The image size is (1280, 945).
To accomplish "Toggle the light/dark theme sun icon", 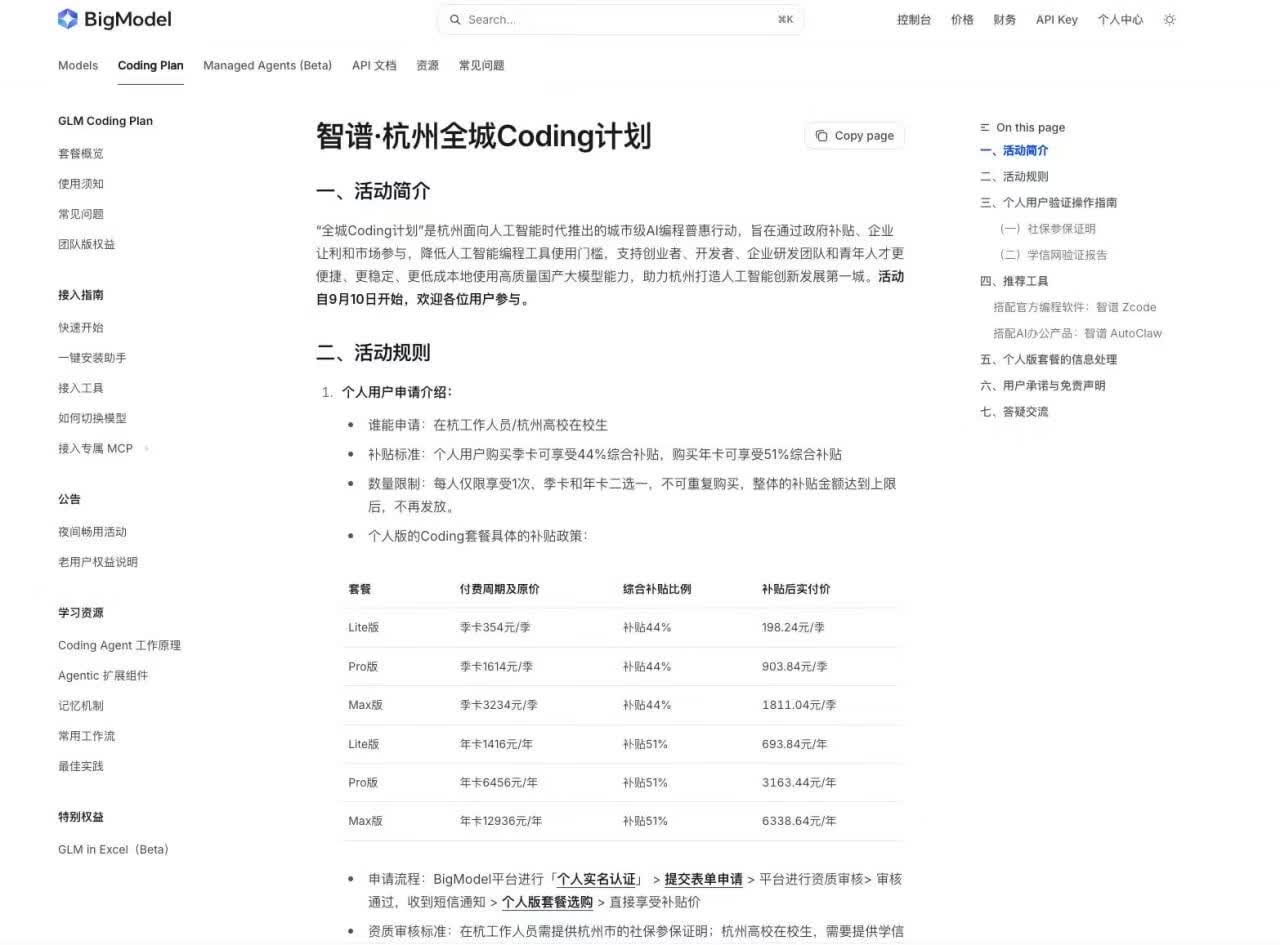I will [1169, 19].
